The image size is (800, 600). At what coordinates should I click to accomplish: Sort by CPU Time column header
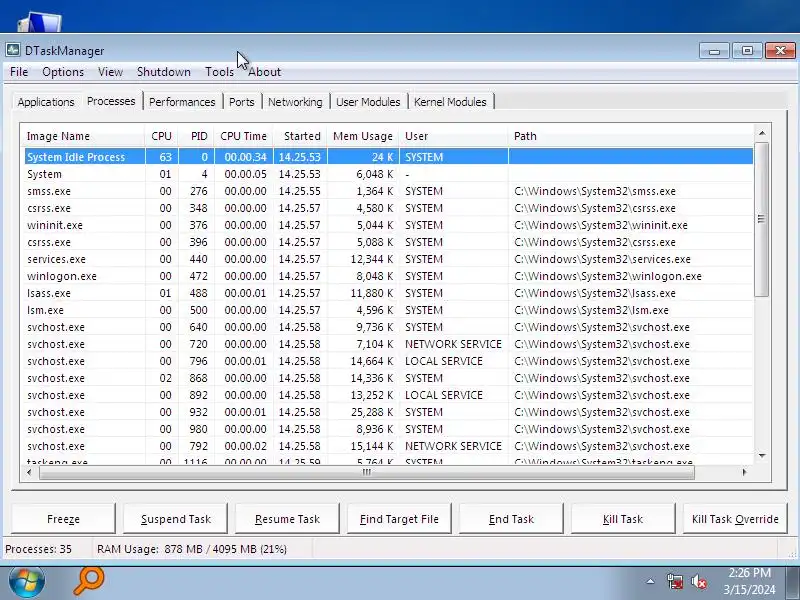click(244, 136)
